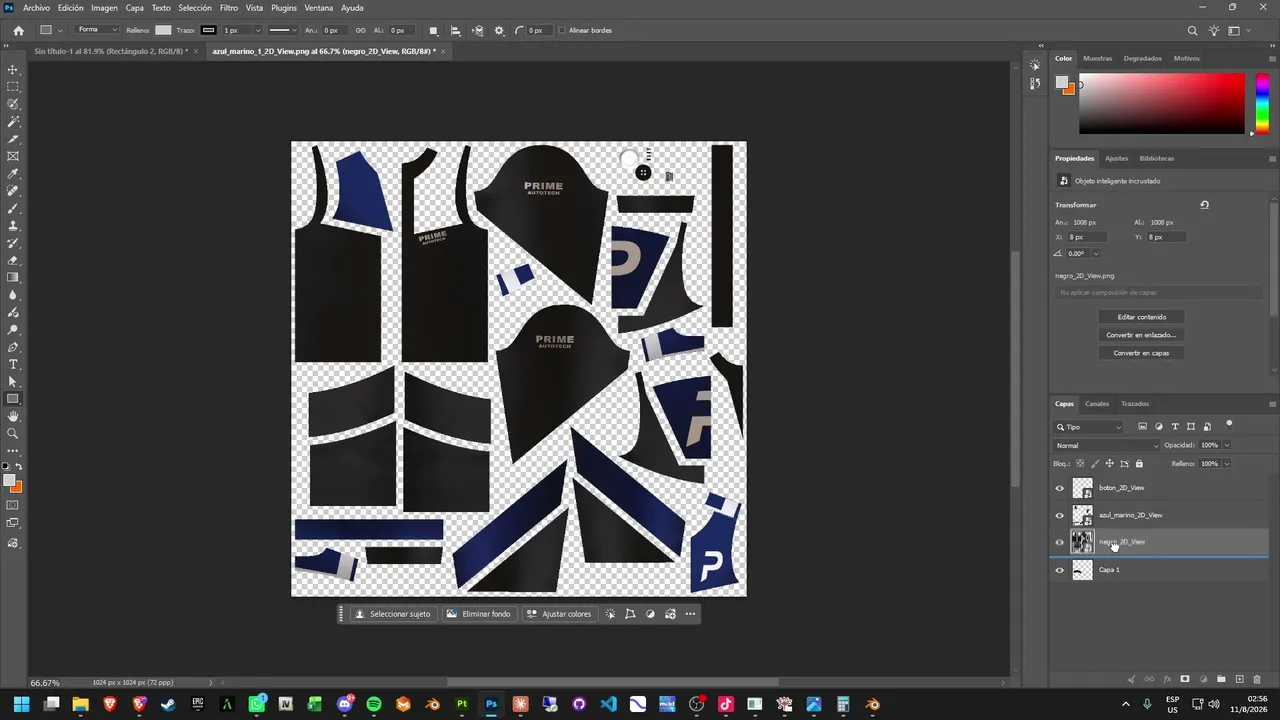The width and height of the screenshot is (1280, 720).
Task: Create a new layer group folder
Action: click(1221, 680)
